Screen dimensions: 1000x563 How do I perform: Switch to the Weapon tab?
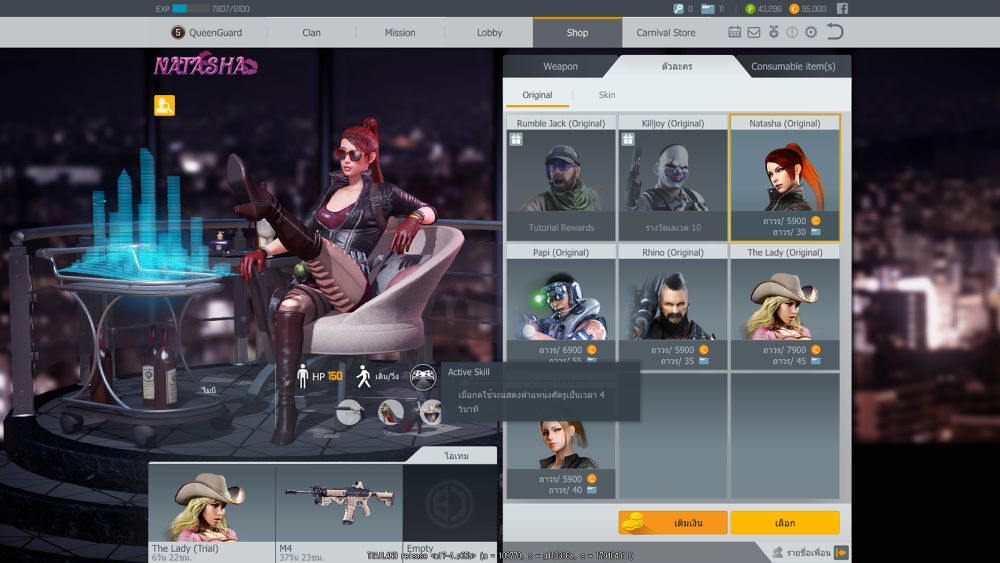coord(560,66)
